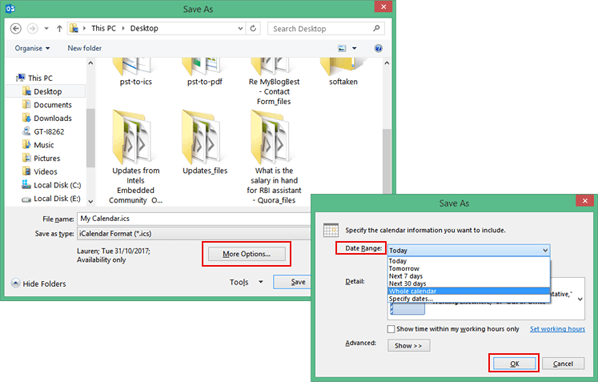The height and width of the screenshot is (382, 598).
Task: Open Videos in the navigation tree
Action: coord(40,172)
